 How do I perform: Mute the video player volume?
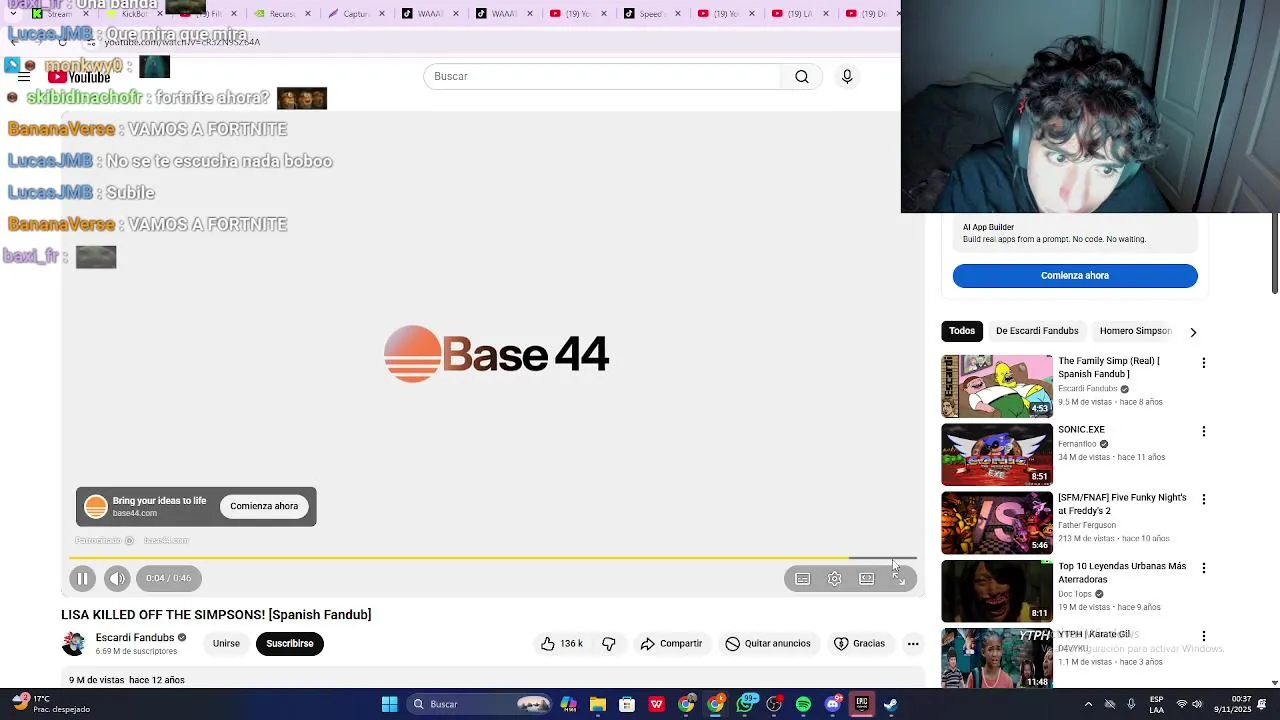pos(117,578)
